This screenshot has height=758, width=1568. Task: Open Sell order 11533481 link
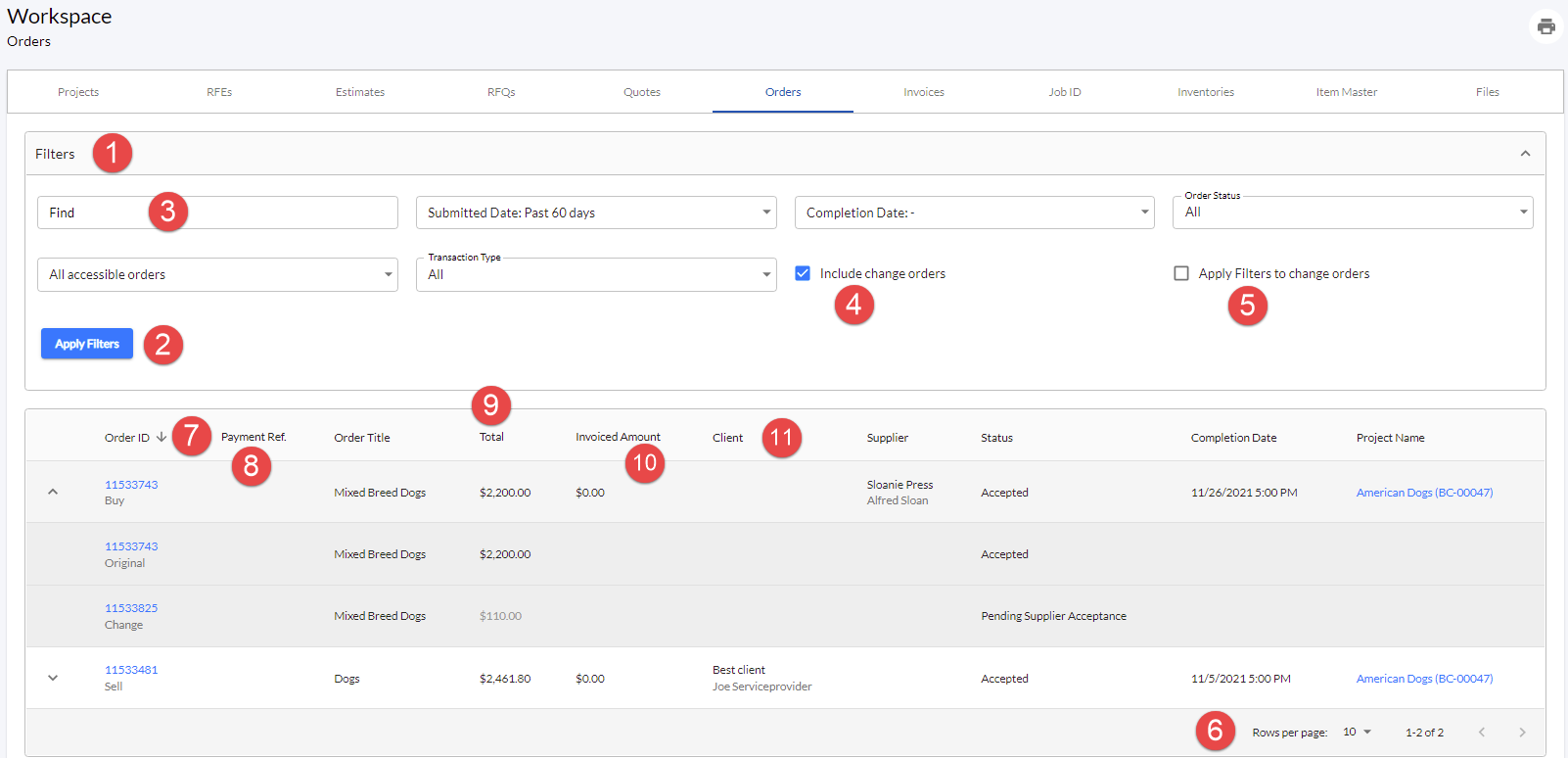click(131, 670)
